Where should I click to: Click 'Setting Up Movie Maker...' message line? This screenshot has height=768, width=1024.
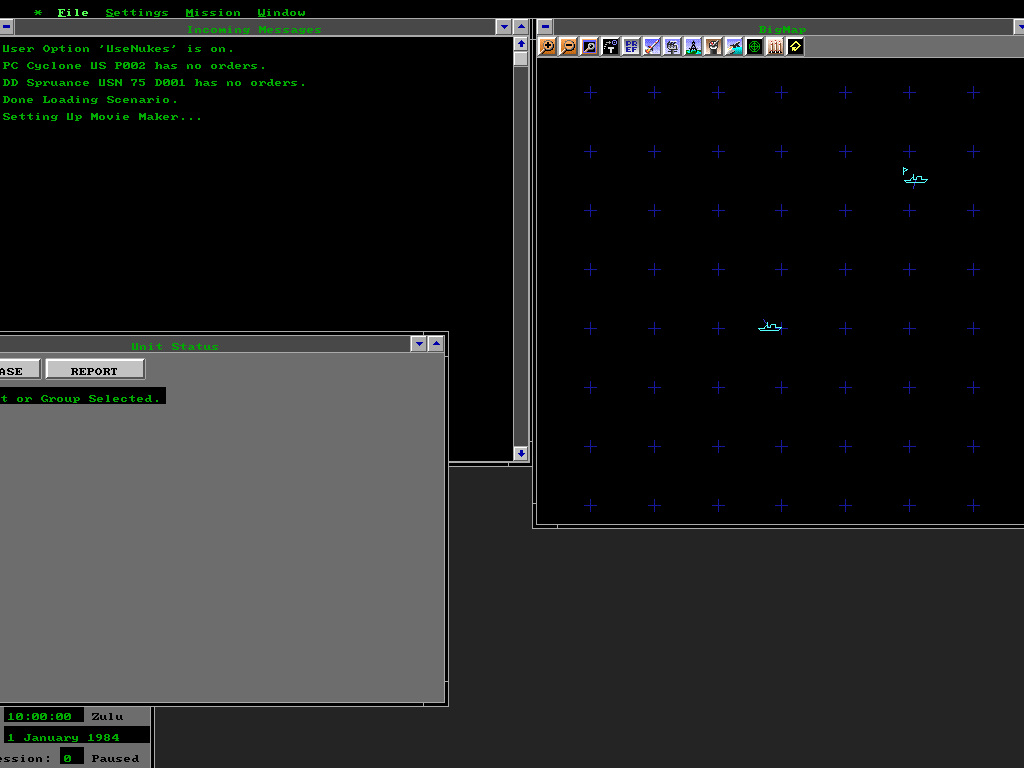[x=102, y=116]
